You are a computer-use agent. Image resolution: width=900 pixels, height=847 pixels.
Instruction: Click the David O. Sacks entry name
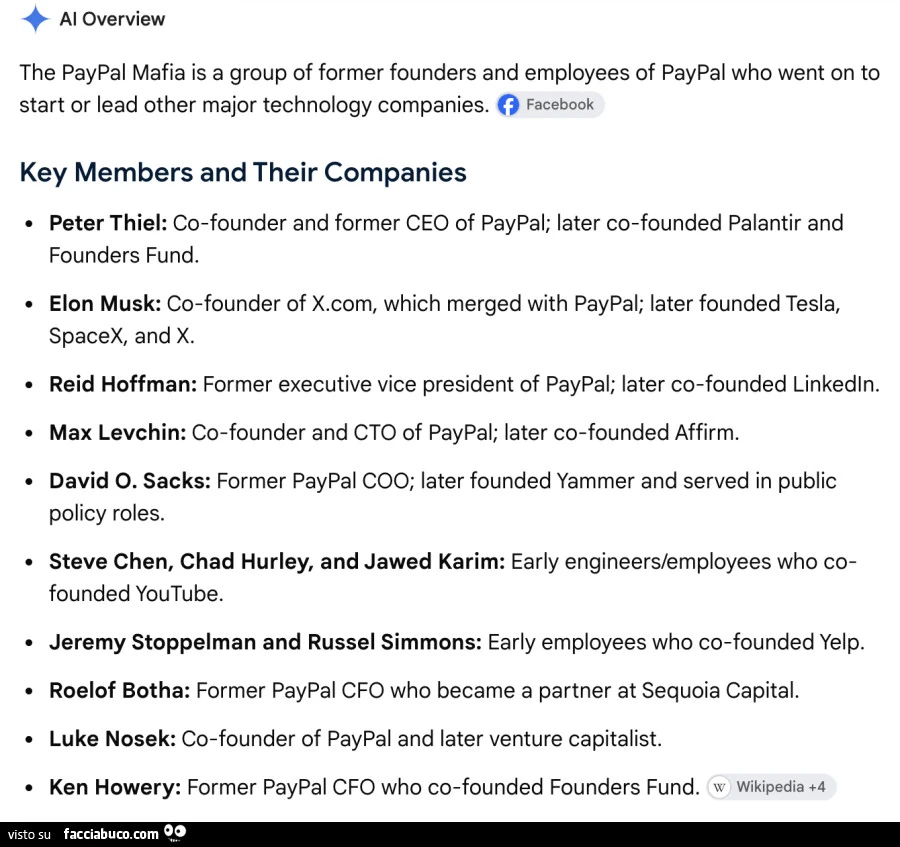(130, 481)
